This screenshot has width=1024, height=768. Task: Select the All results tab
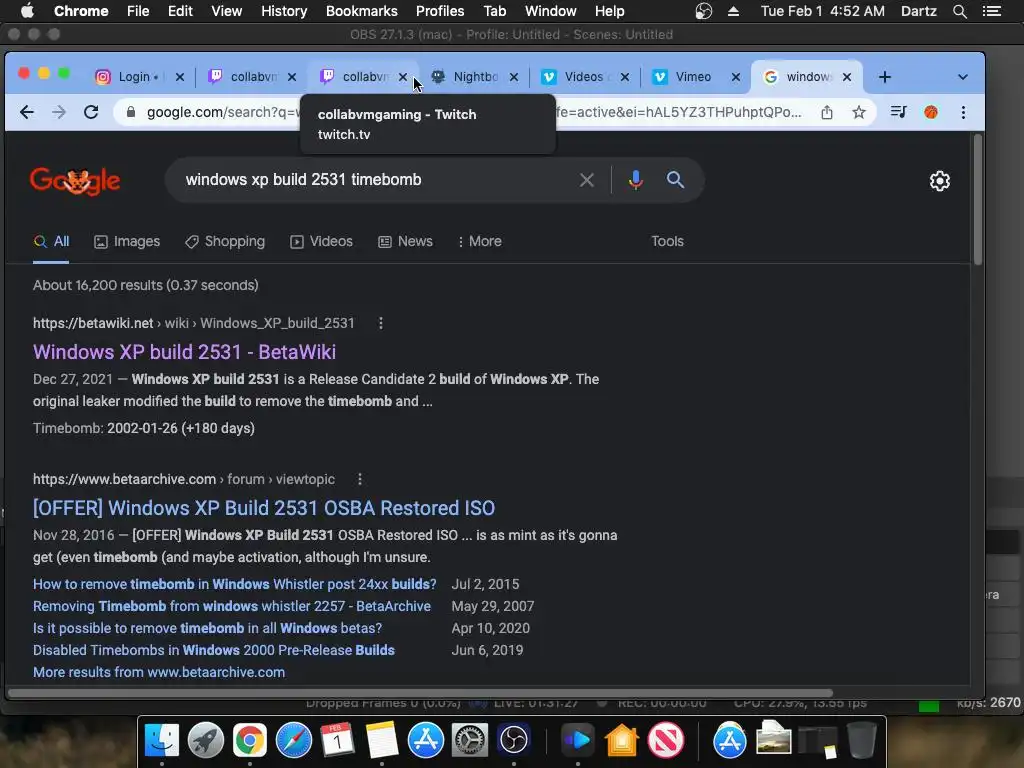[x=51, y=242]
